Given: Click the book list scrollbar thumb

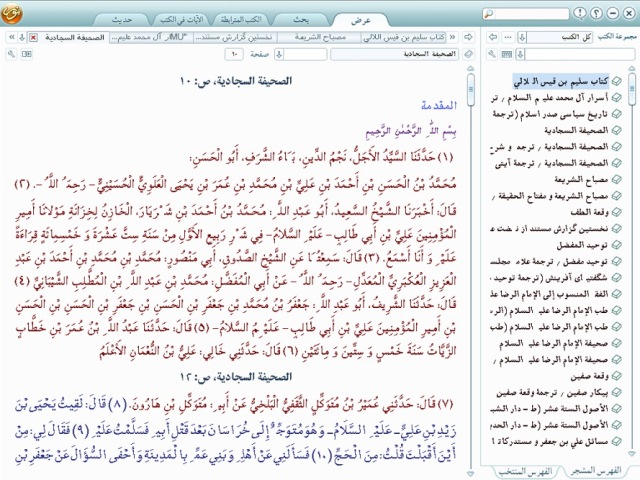Looking at the screenshot, I should point(632,88).
